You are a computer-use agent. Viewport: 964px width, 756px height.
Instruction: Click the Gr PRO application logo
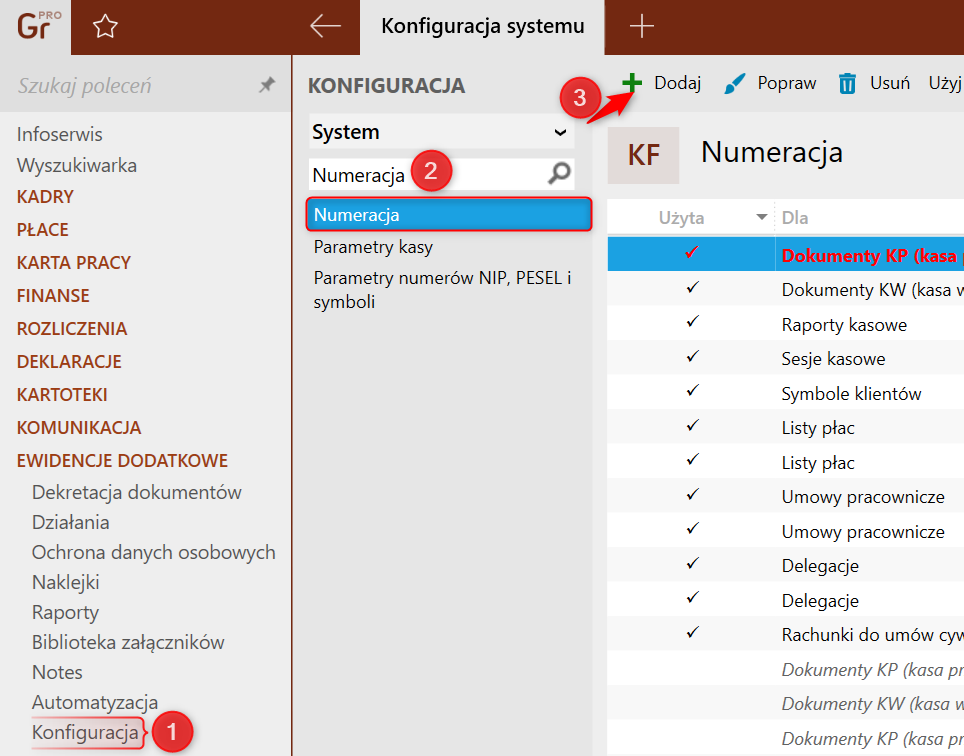pyautogui.click(x=38, y=27)
